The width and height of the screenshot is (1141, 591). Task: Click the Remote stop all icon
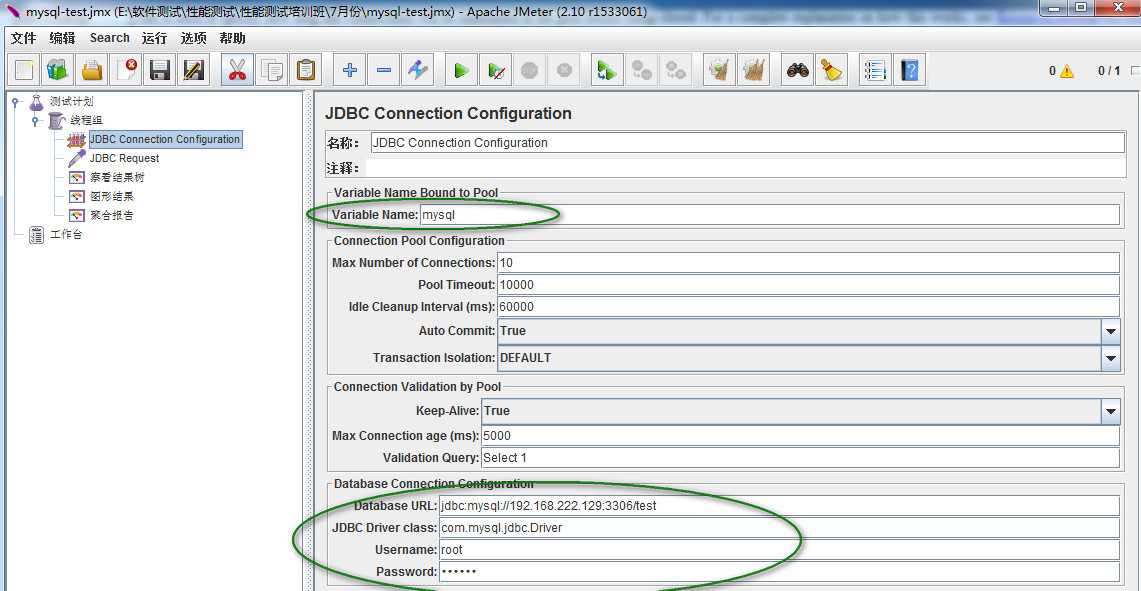(642, 70)
